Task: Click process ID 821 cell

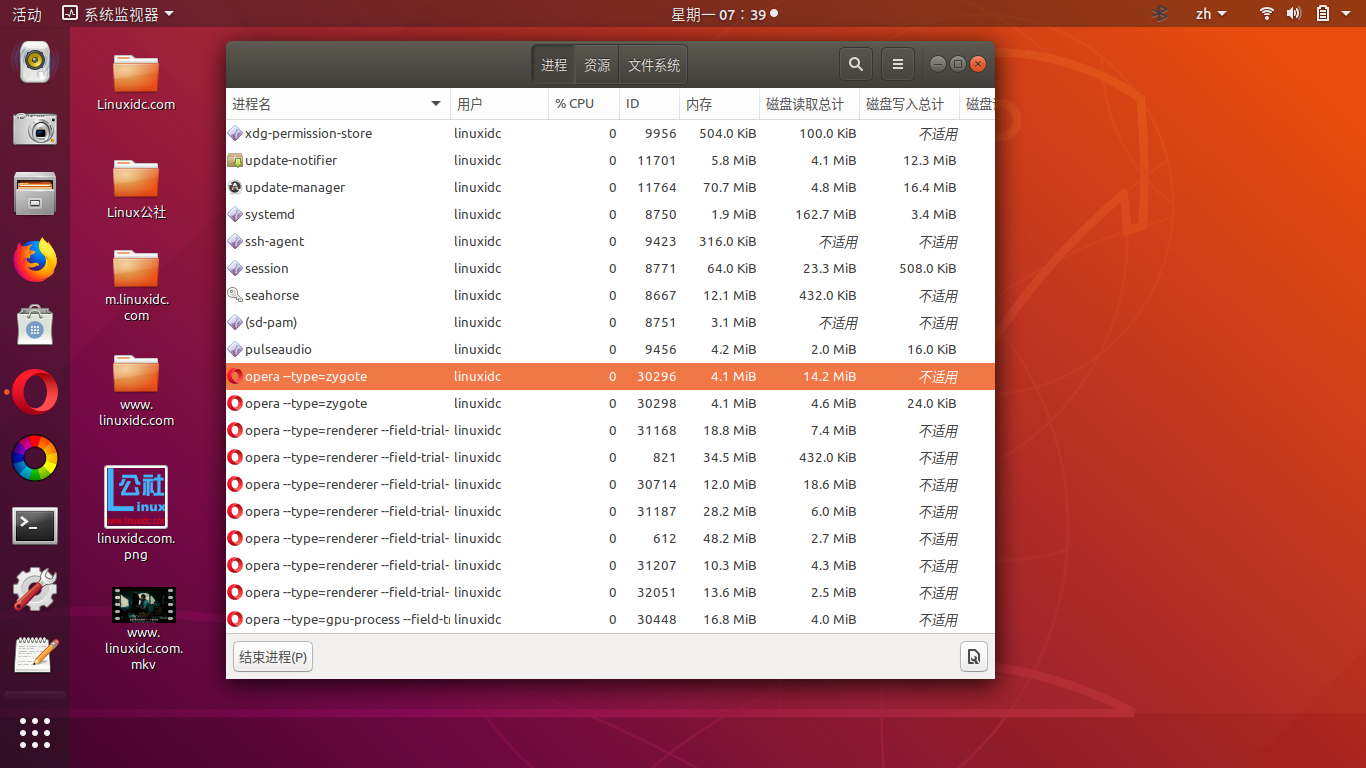Action: (665, 457)
